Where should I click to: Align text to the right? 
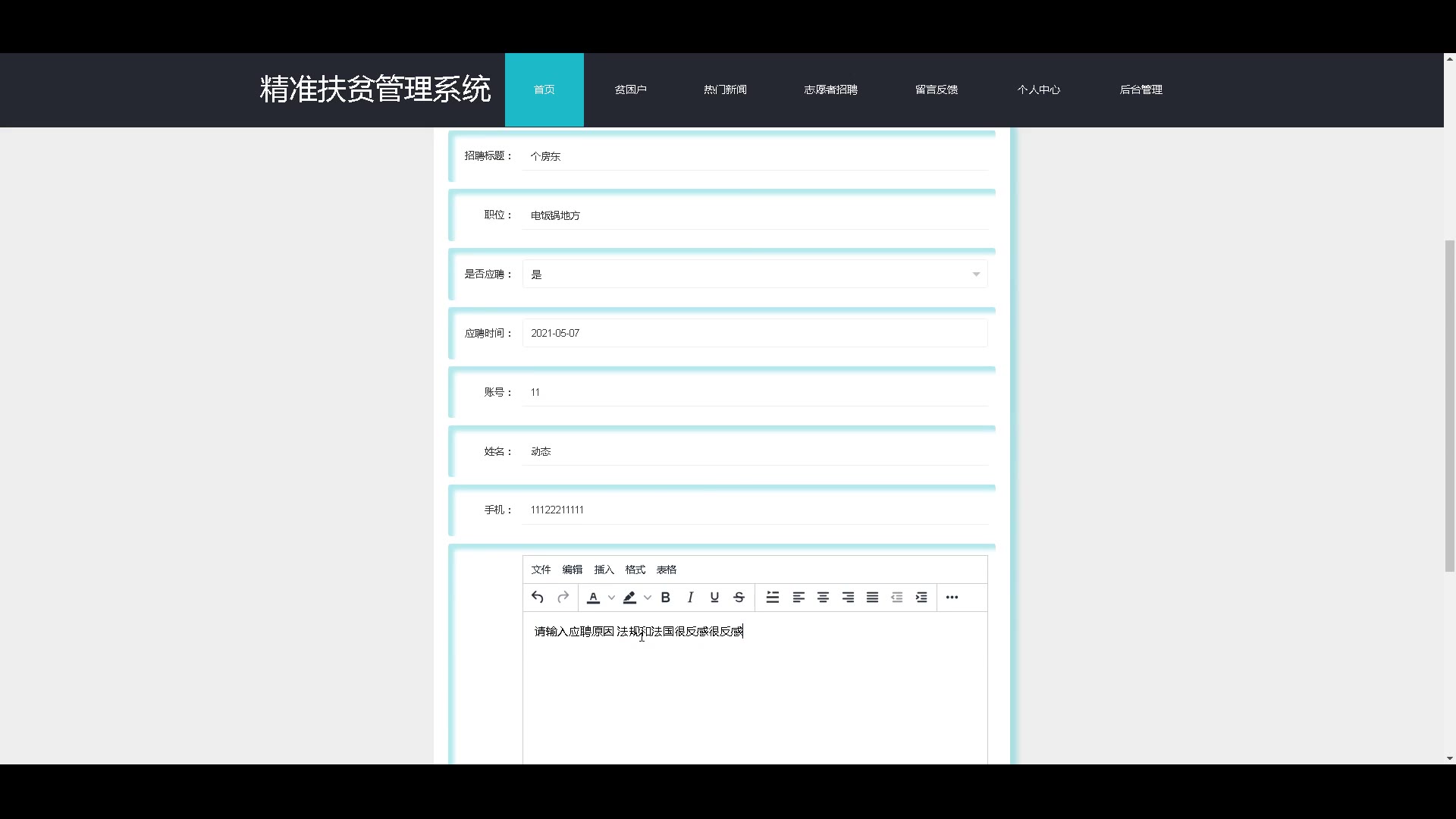848,598
